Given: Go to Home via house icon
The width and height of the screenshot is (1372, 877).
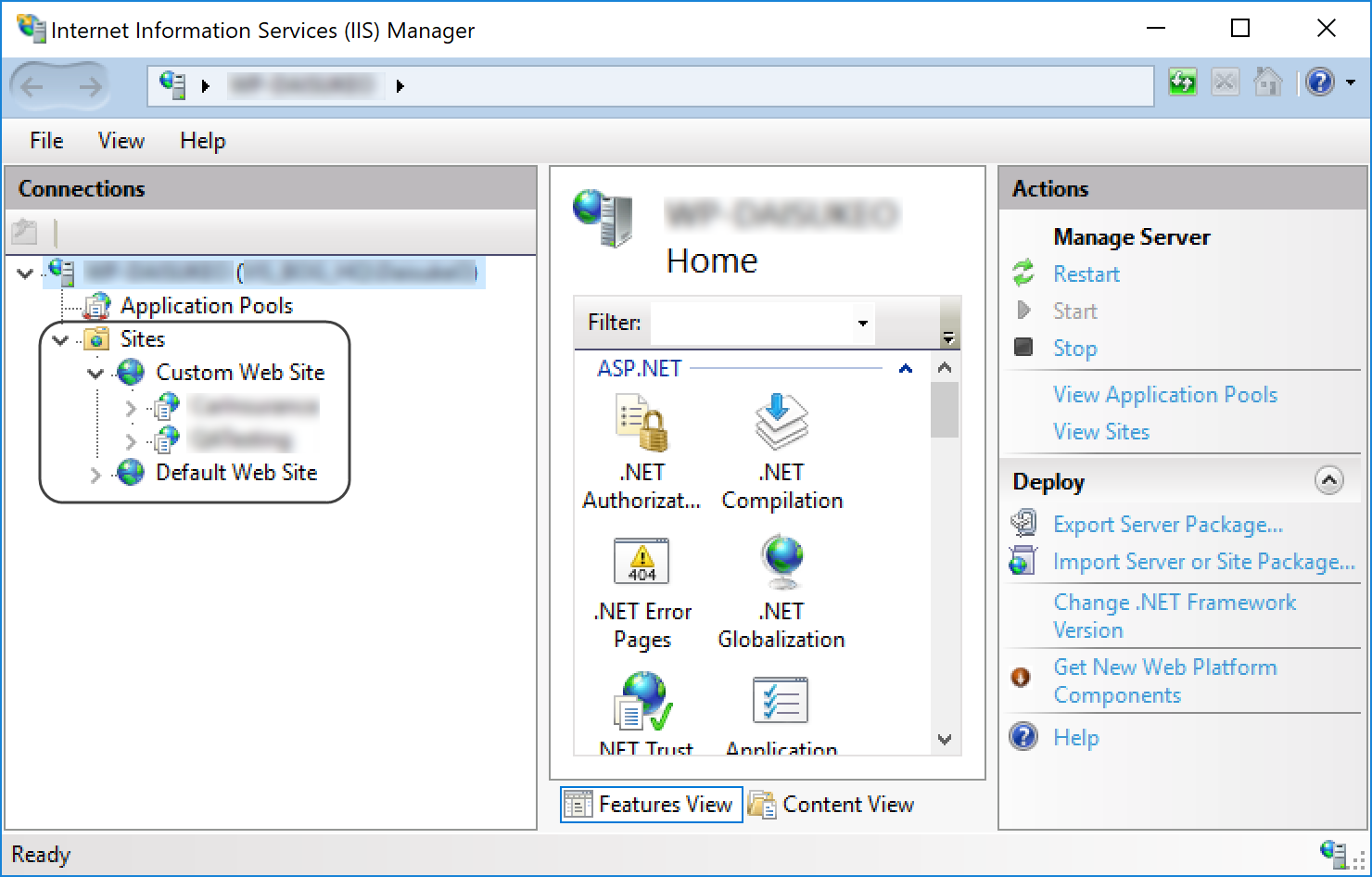Looking at the screenshot, I should tap(1267, 83).
